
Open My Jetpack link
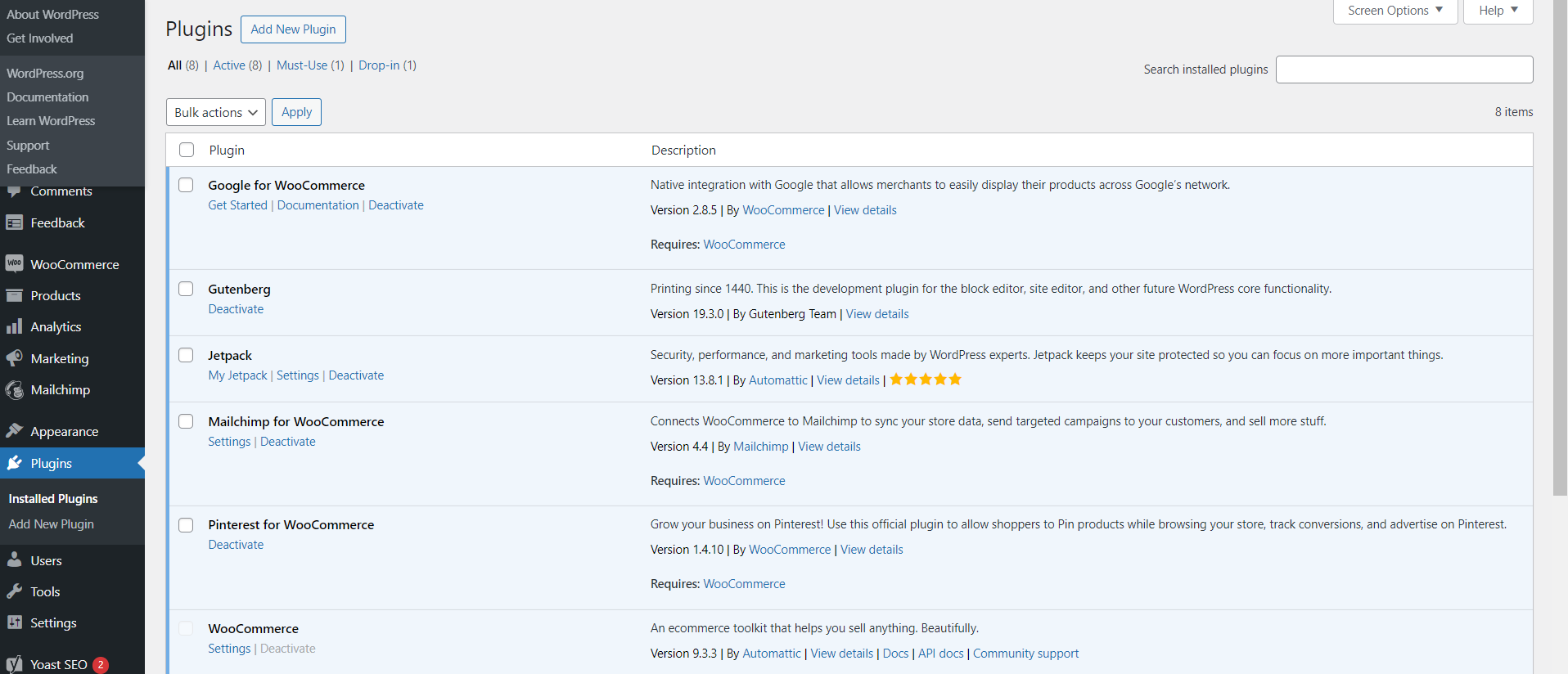click(x=237, y=375)
